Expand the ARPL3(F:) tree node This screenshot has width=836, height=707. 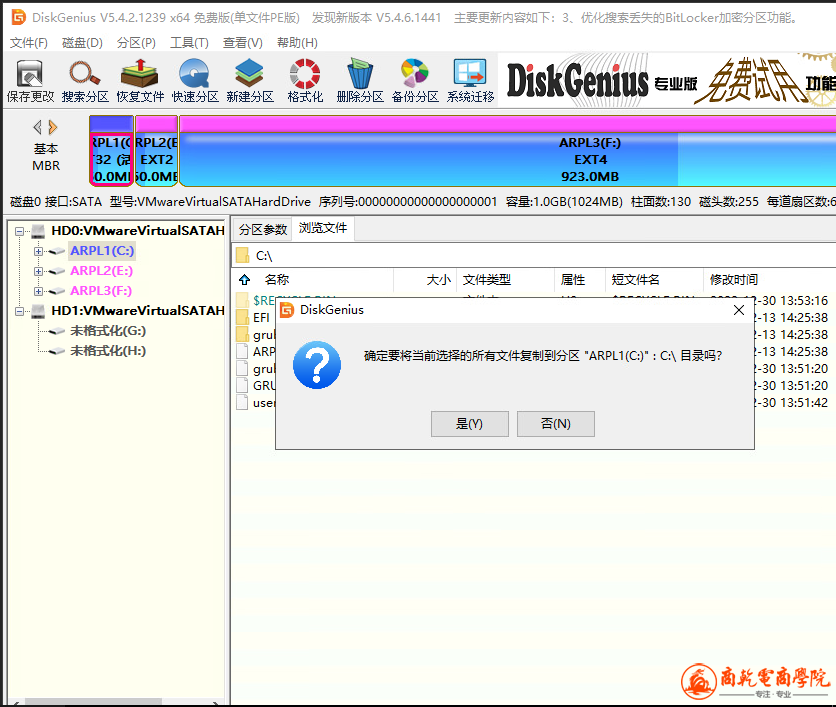38,291
